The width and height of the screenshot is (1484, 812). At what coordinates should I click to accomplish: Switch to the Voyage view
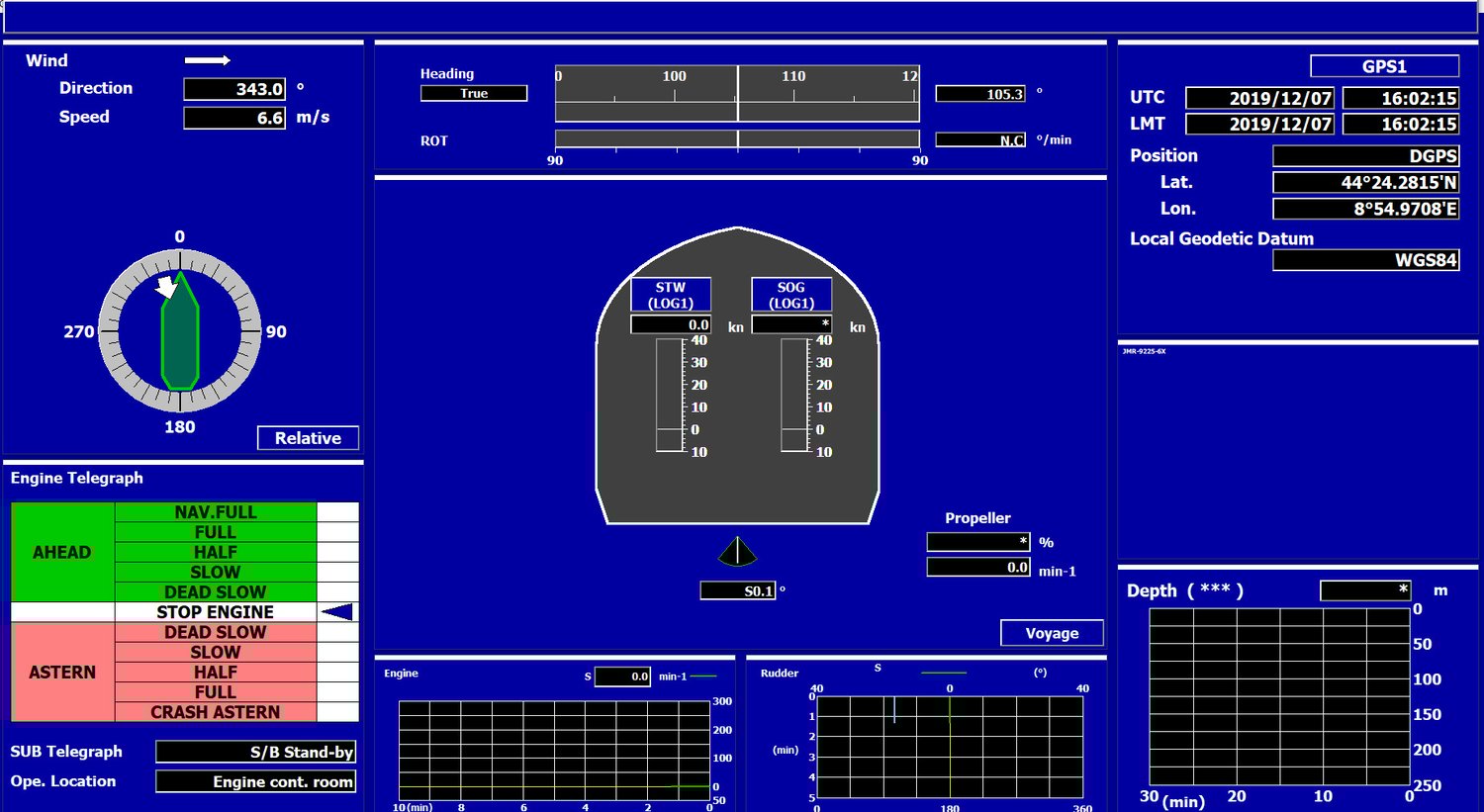point(1052,632)
